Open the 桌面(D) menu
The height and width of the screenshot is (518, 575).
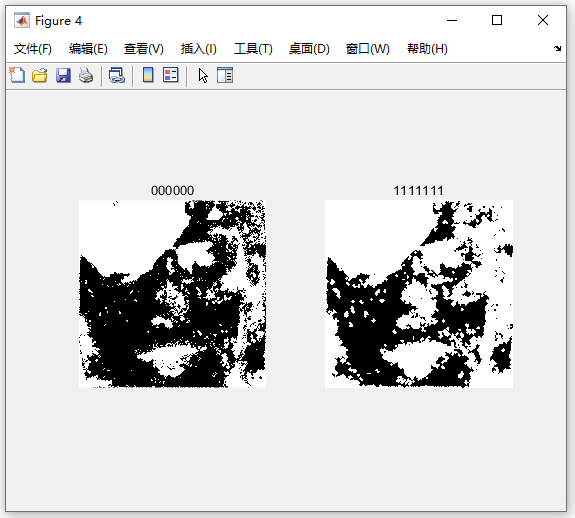pos(309,49)
